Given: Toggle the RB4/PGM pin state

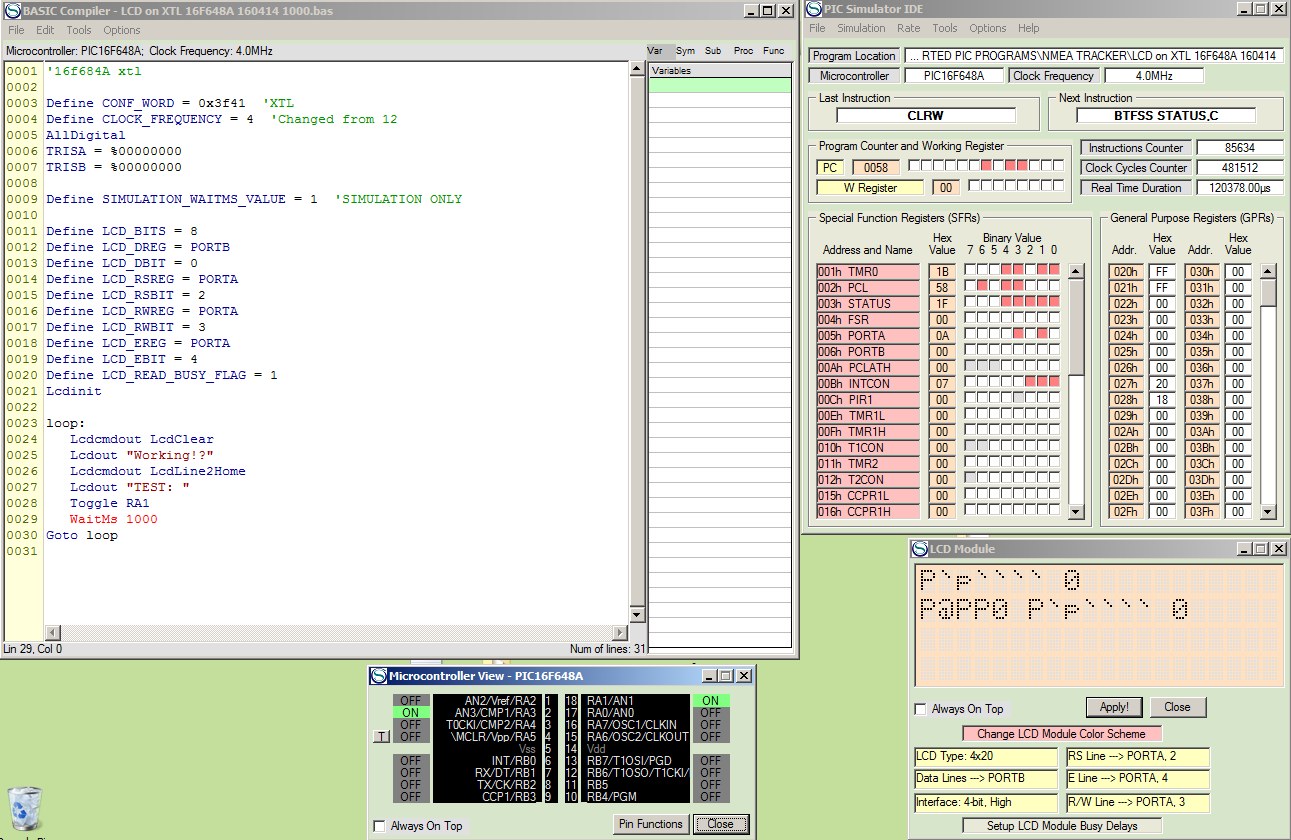Looking at the screenshot, I should pyautogui.click(x=710, y=797).
